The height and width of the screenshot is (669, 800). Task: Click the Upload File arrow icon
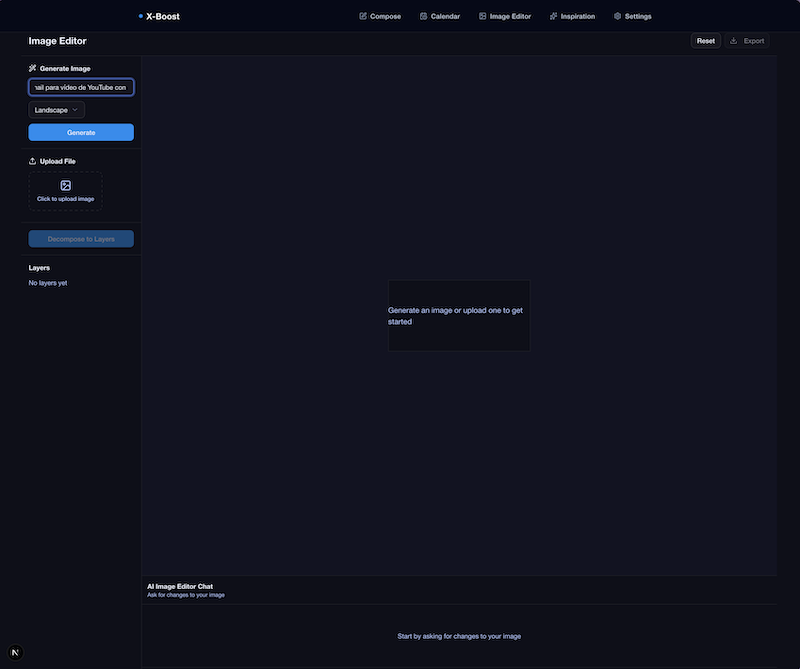click(33, 161)
